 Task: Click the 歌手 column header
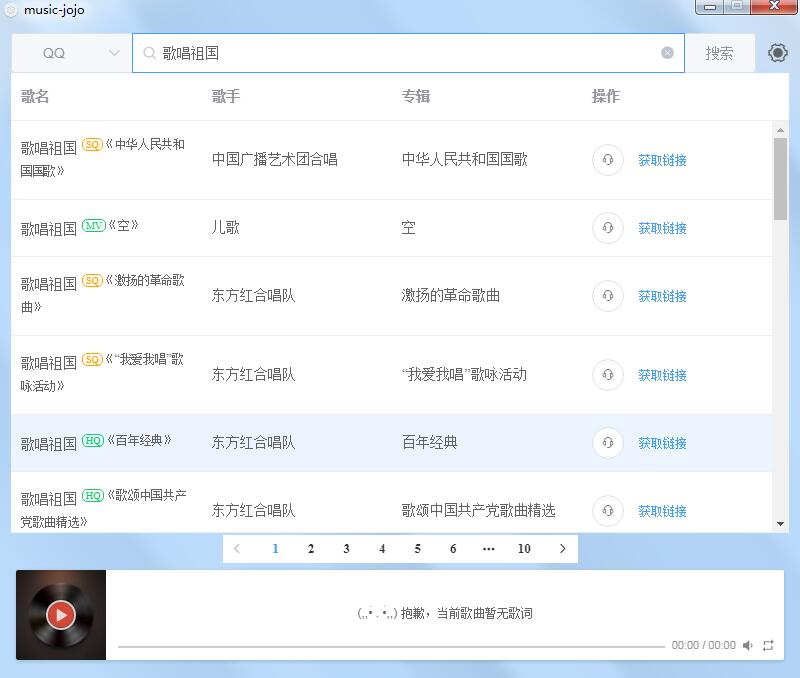tap(226, 96)
